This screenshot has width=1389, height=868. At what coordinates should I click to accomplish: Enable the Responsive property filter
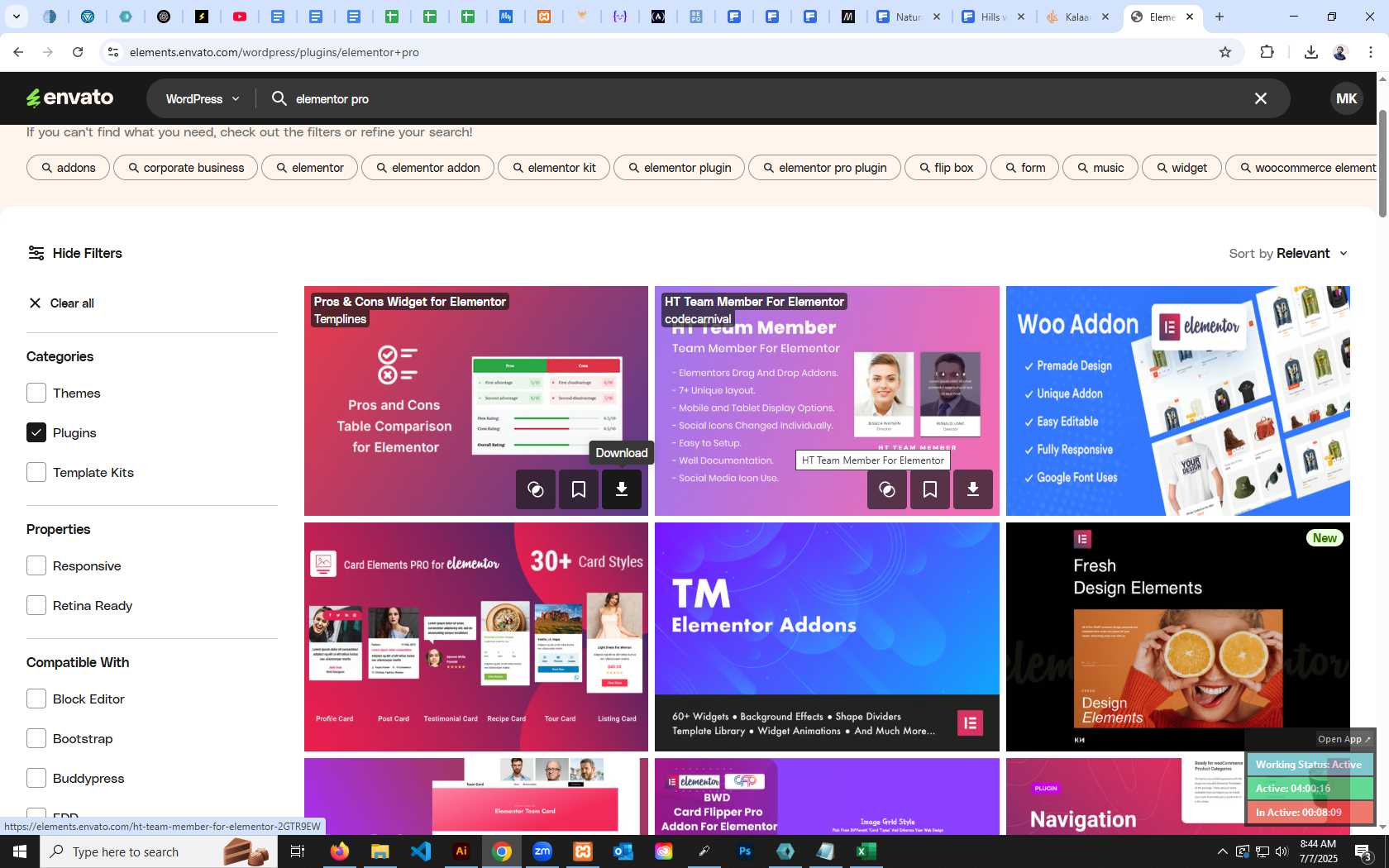pyautogui.click(x=36, y=565)
